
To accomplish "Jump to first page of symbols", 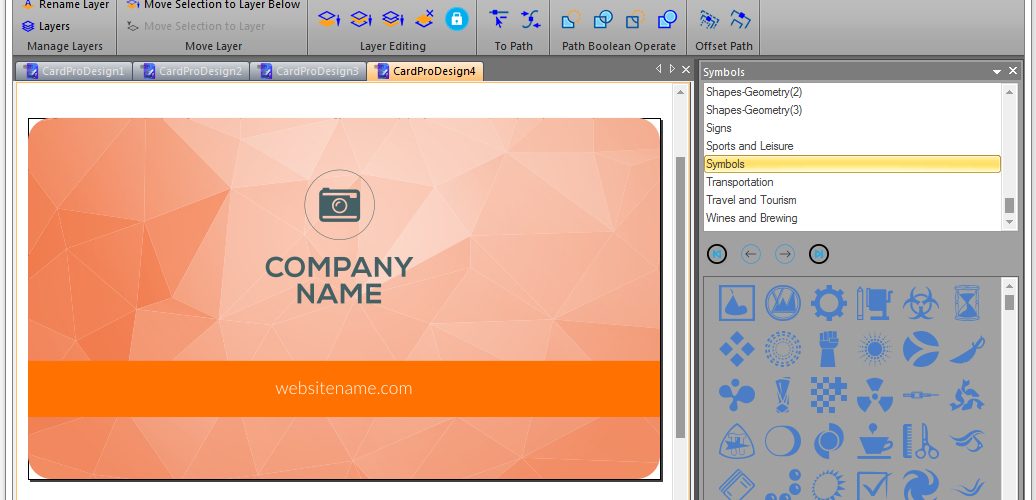I will pyautogui.click(x=717, y=254).
